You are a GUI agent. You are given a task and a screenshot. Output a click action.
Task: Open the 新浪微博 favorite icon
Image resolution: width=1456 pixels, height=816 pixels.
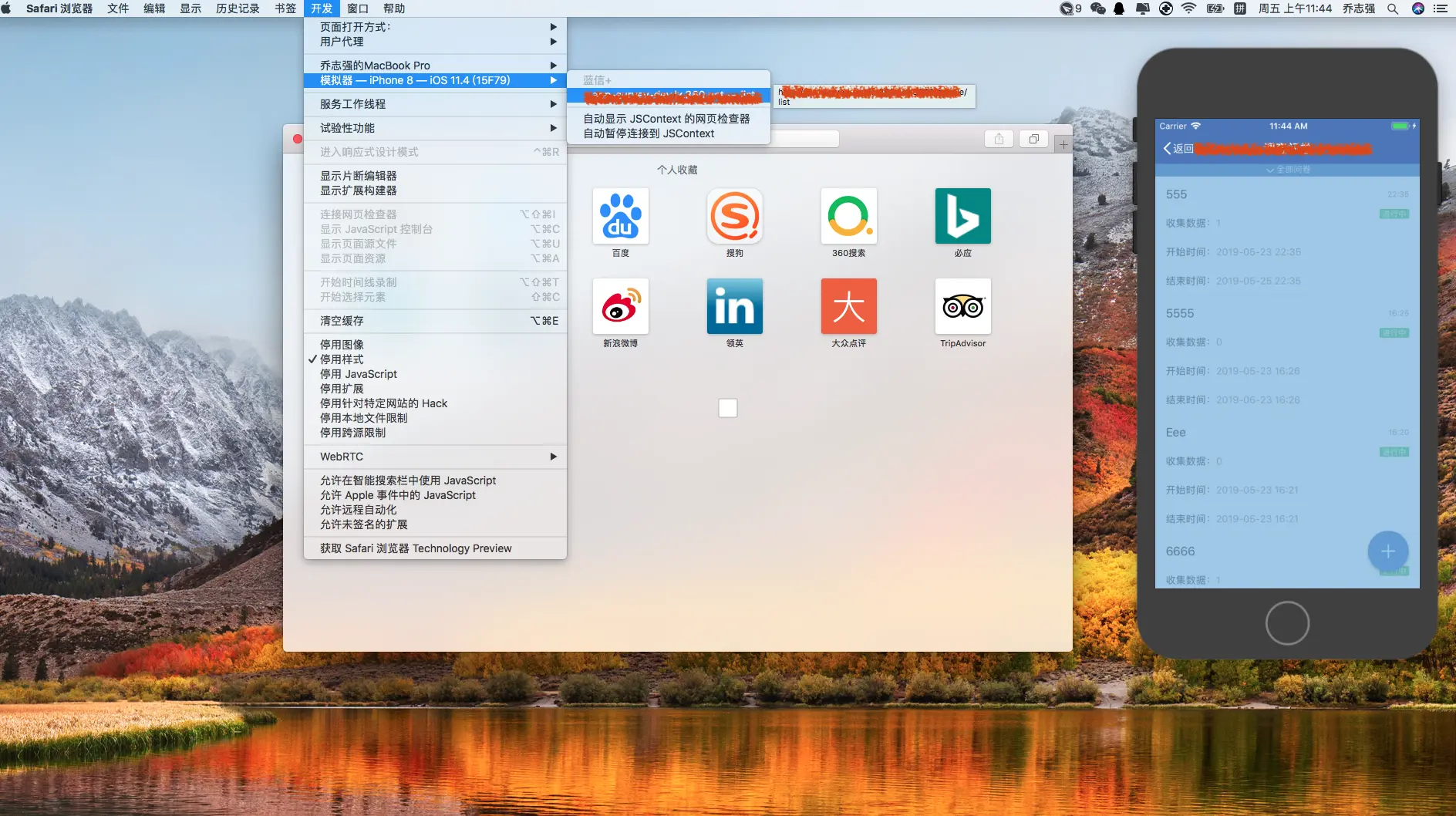(x=621, y=306)
